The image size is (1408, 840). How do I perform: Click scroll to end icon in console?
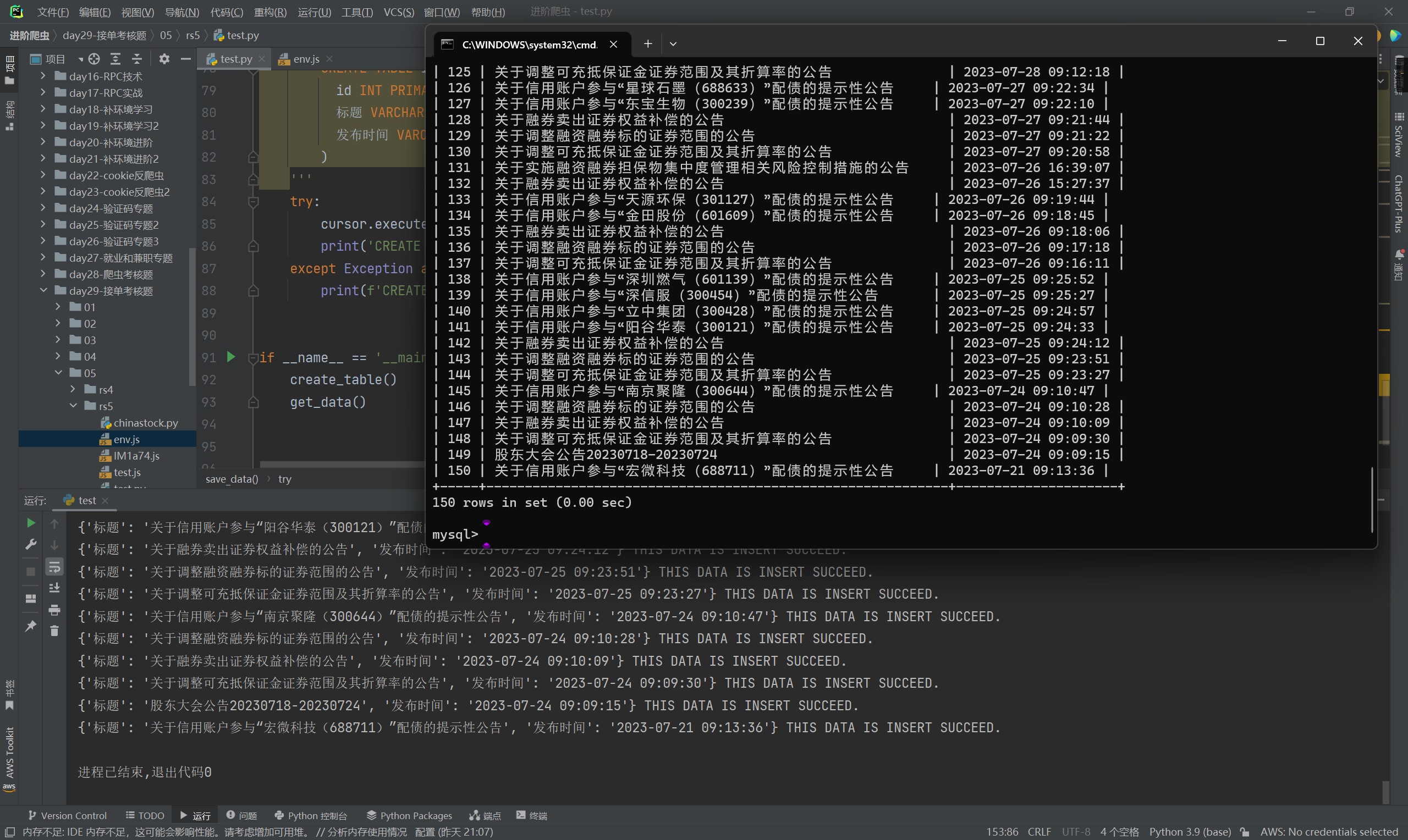pos(54,588)
